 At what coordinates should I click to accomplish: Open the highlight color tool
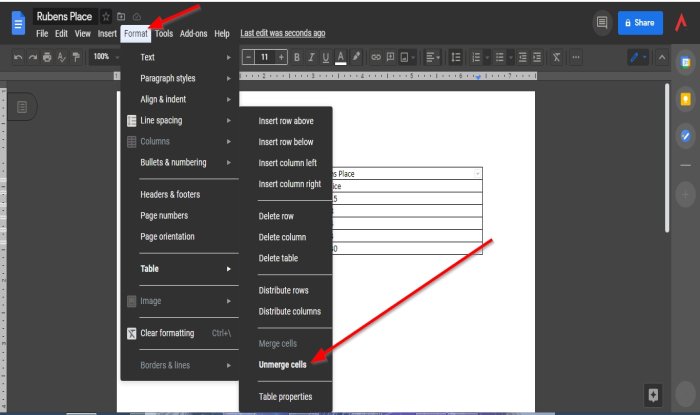pos(356,57)
